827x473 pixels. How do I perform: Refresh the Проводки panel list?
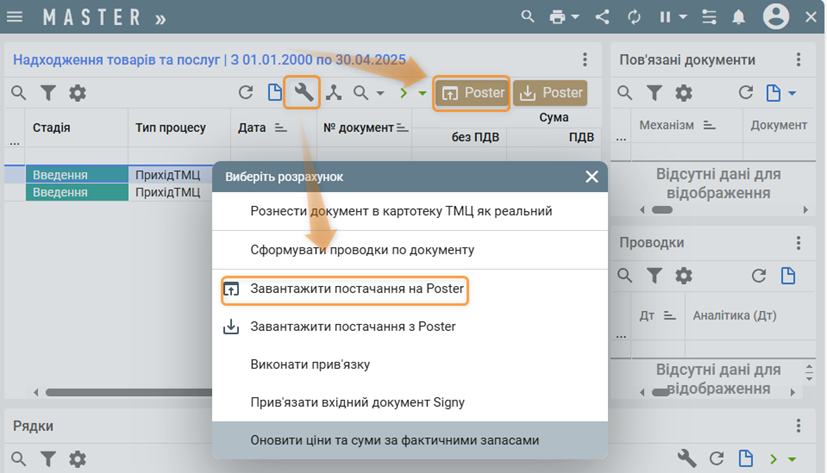coord(759,276)
